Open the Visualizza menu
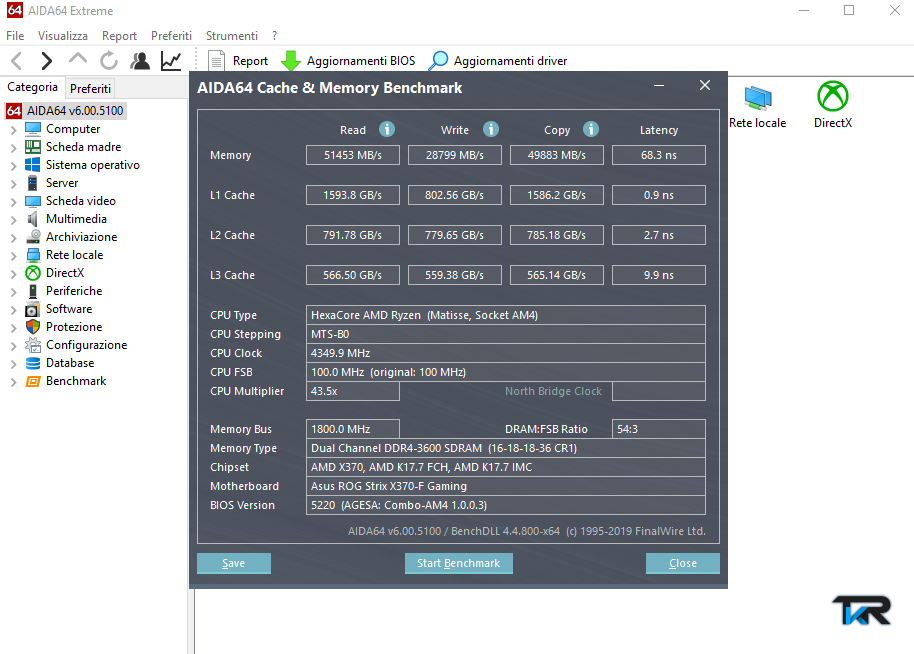This screenshot has height=654, width=914. point(63,36)
